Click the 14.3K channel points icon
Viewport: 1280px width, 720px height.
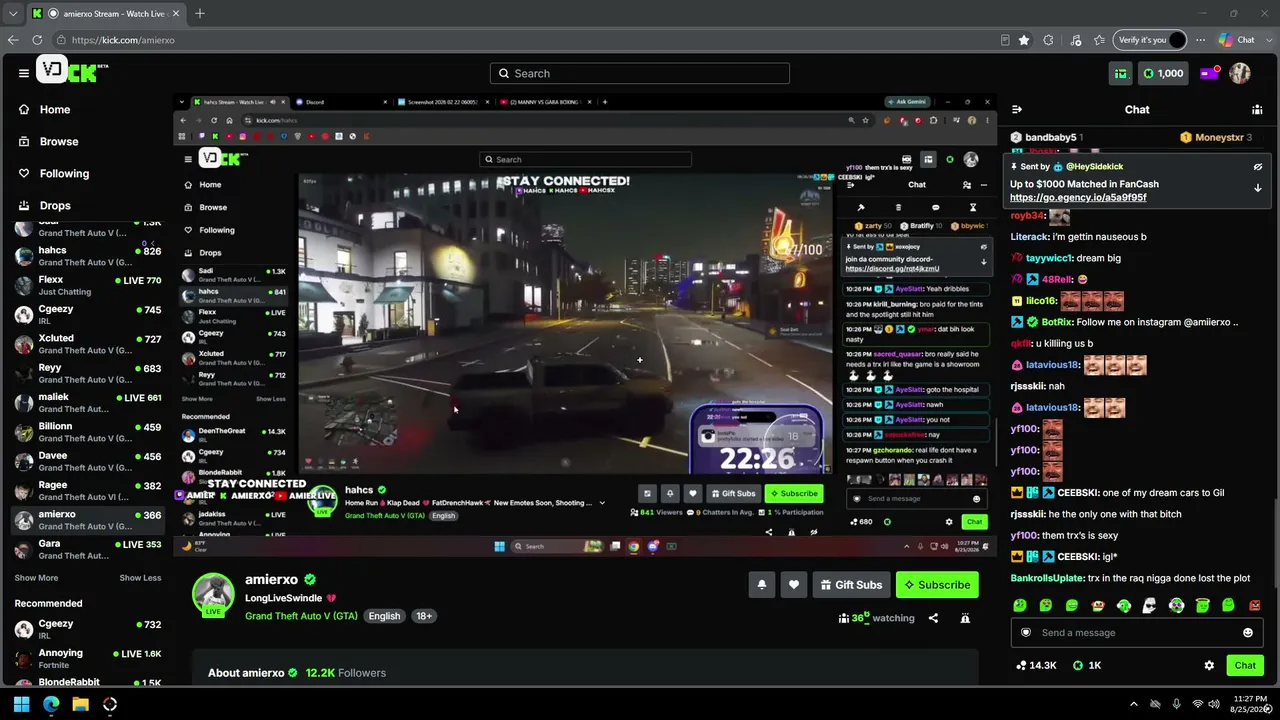point(1021,665)
